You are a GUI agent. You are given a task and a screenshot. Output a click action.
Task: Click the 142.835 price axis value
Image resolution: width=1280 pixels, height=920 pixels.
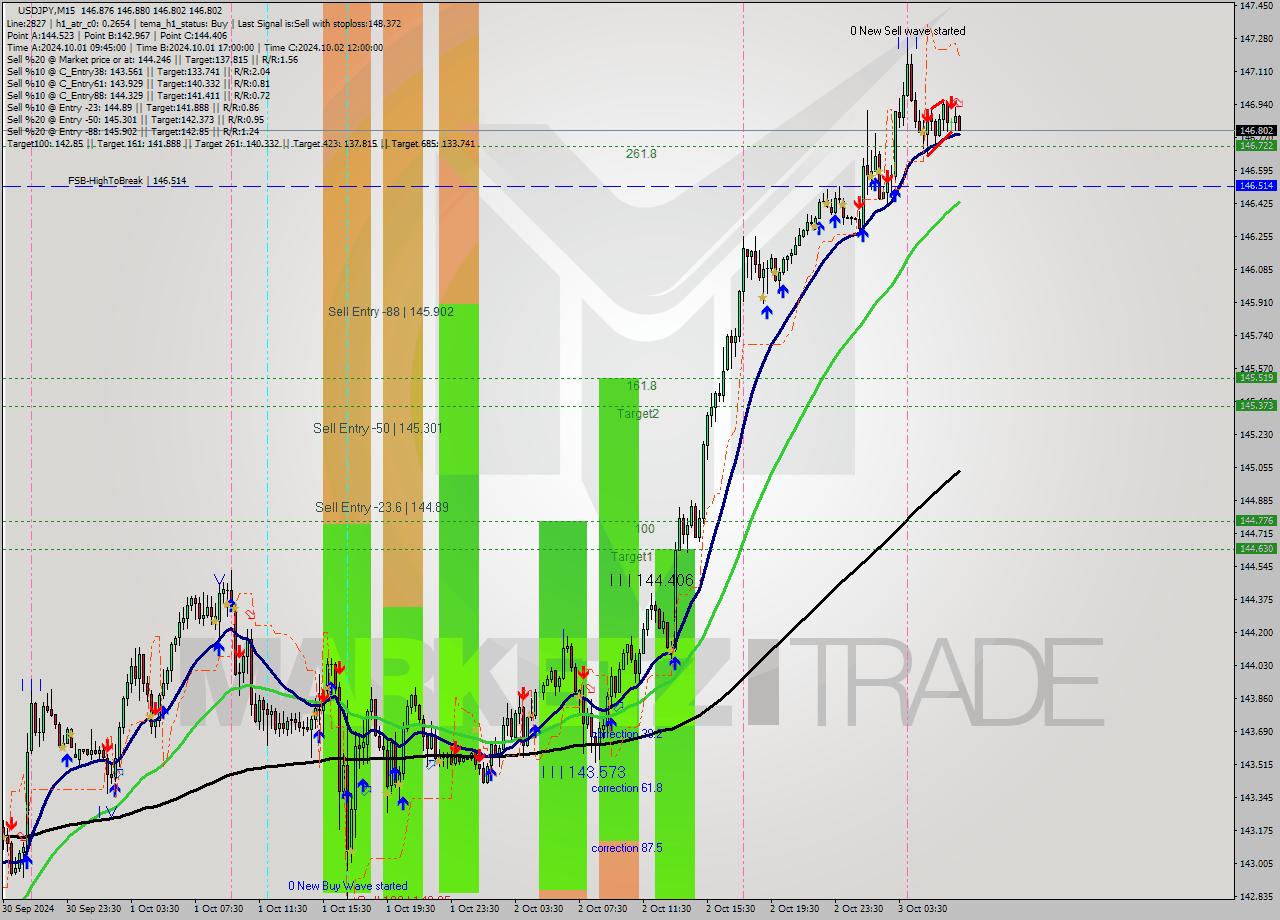1256,896
